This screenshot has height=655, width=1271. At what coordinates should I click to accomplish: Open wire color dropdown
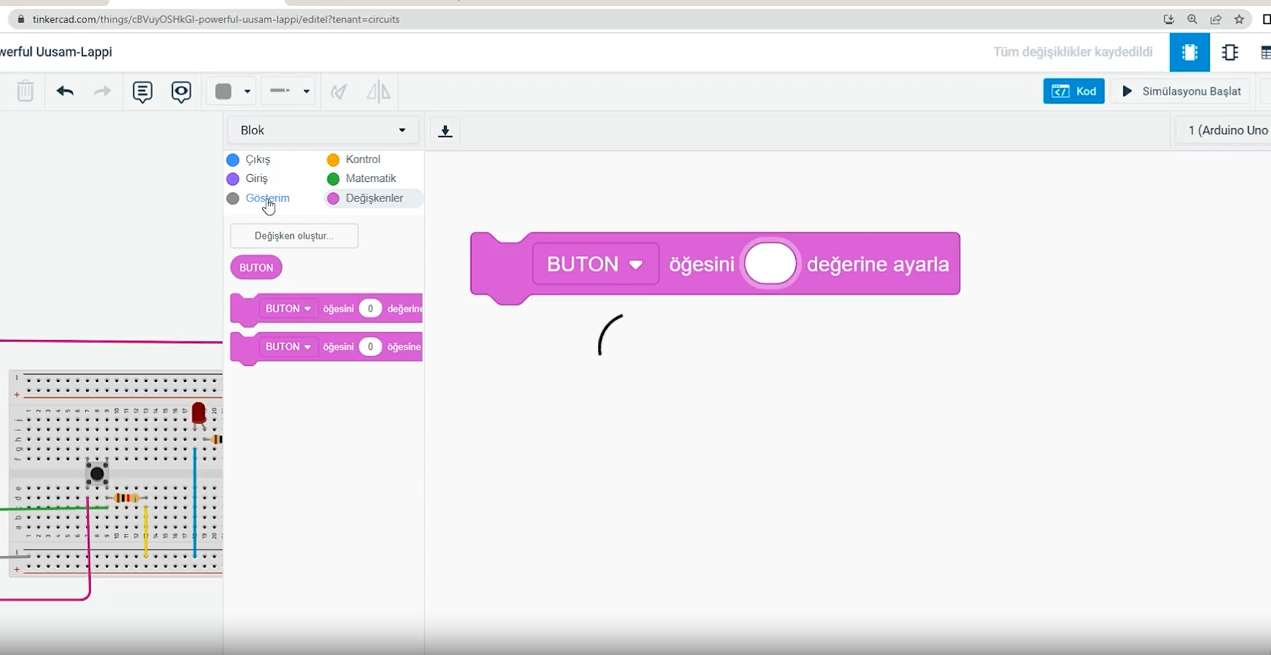coord(232,92)
